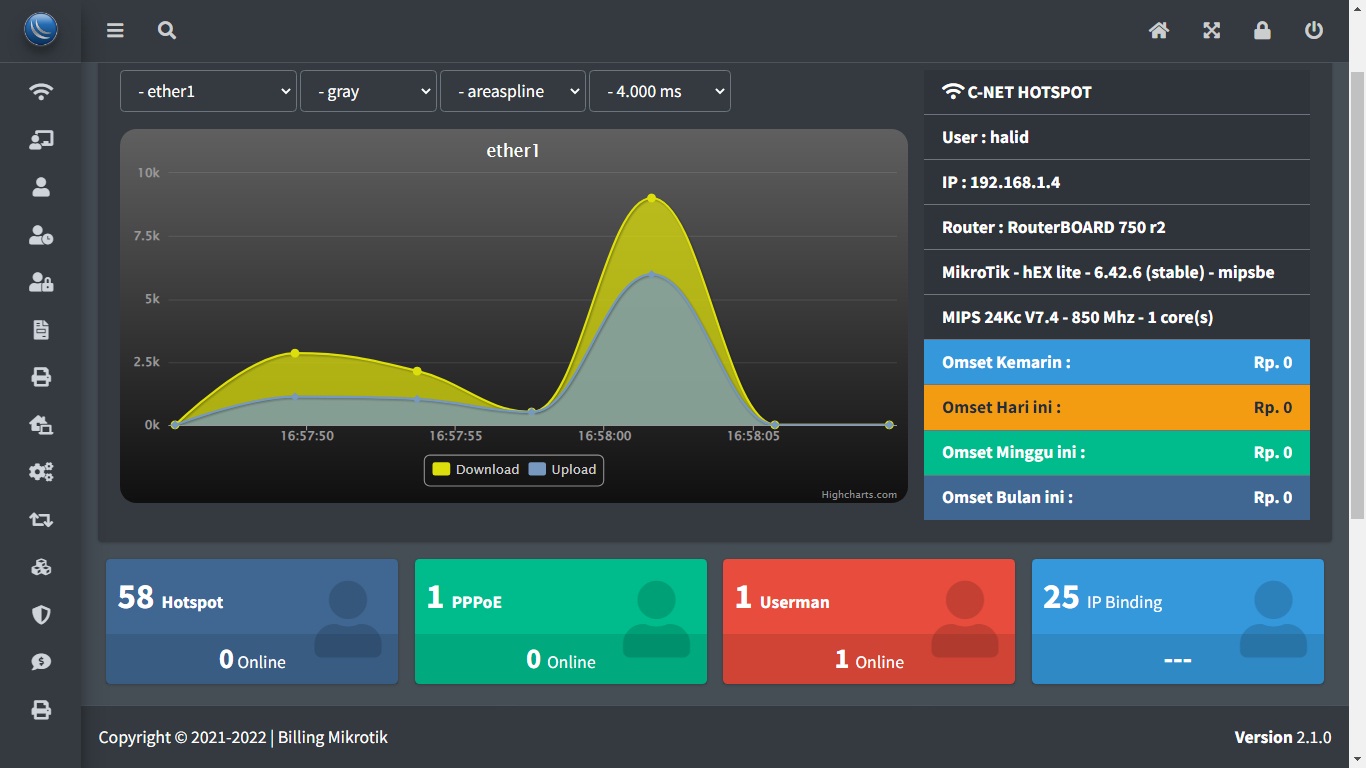Click the shield icon in the sidebar
Image resolution: width=1366 pixels, height=768 pixels.
(41, 614)
